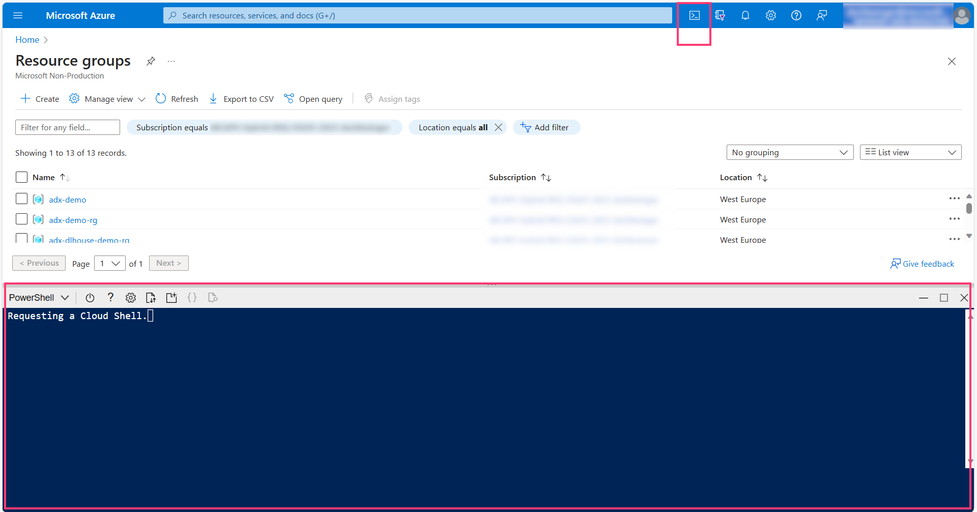
Task: Open the page number dropdown
Action: click(110, 263)
